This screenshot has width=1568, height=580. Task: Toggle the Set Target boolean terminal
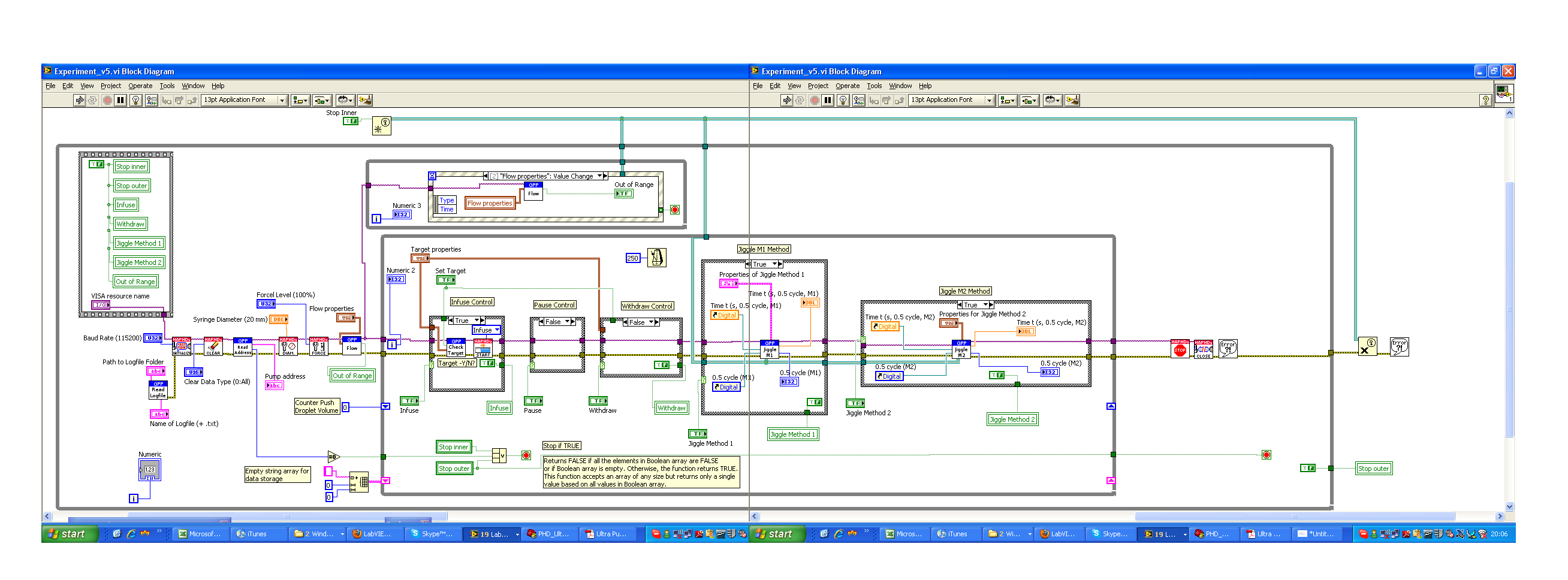point(445,280)
